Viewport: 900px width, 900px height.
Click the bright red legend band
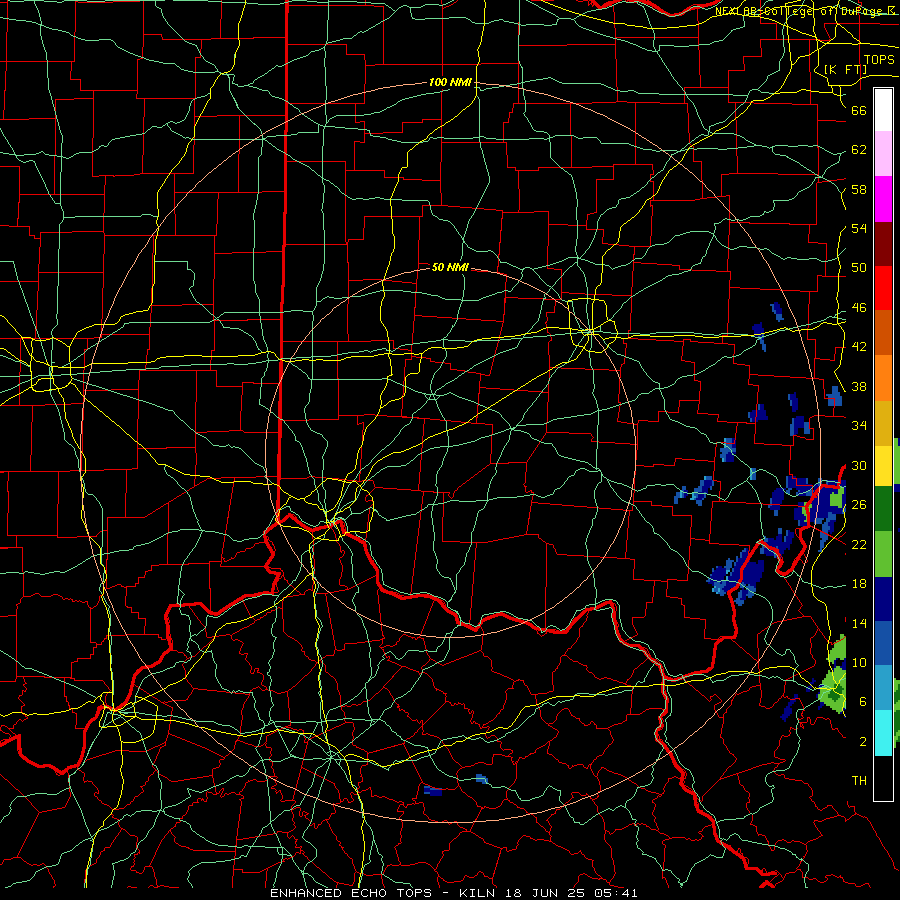[x=883, y=288]
